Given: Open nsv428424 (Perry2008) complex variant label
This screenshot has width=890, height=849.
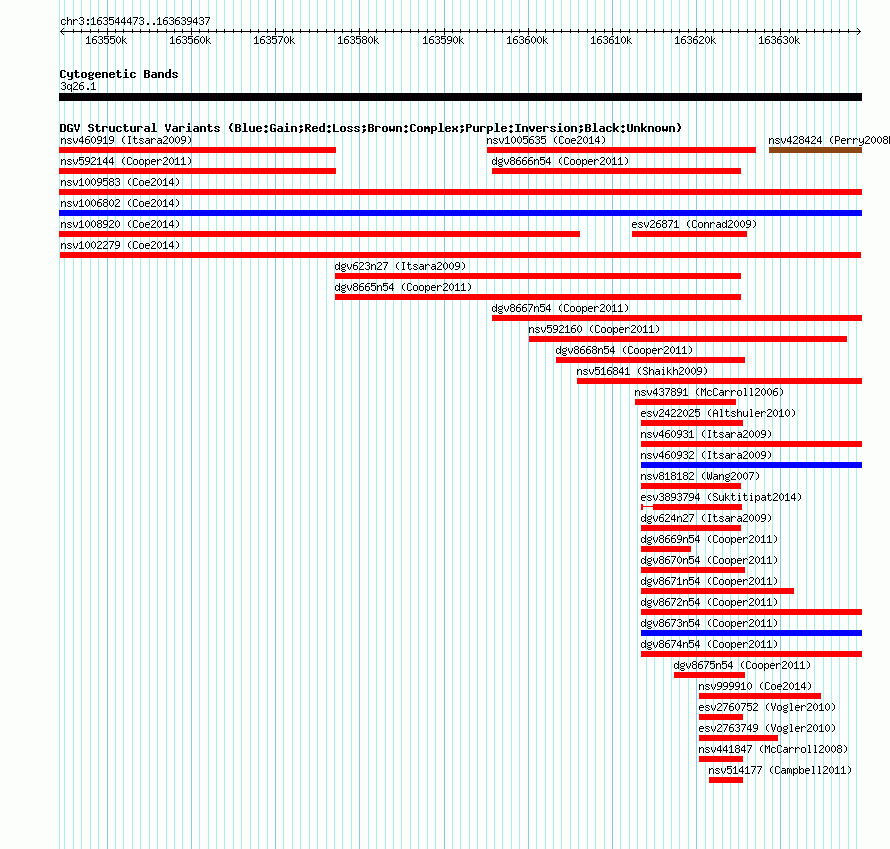Looking at the screenshot, I should click(829, 140).
